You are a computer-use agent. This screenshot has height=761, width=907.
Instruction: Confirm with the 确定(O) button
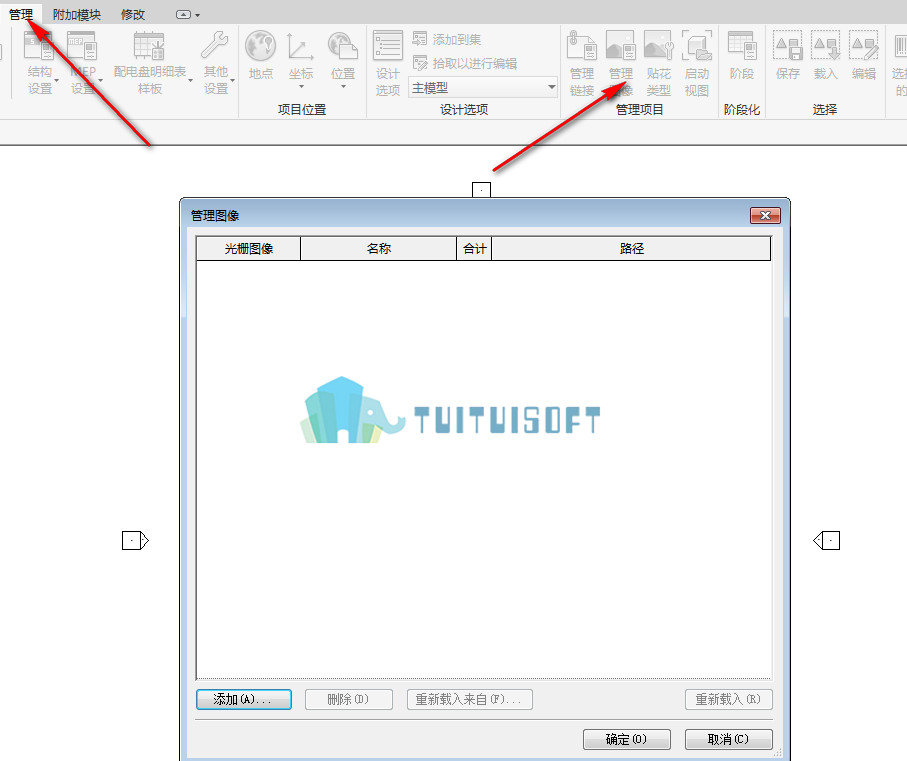click(626, 739)
